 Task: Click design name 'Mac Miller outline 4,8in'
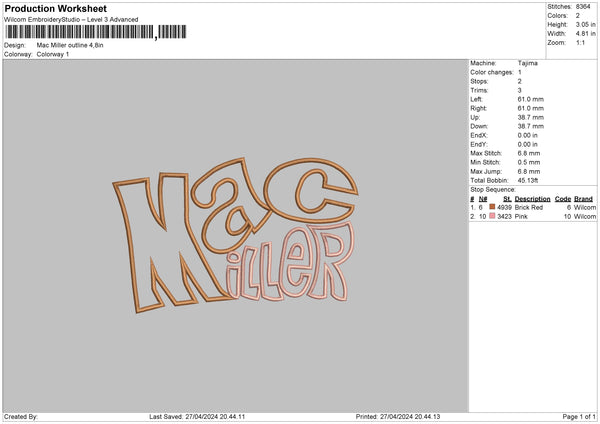pyautogui.click(x=70, y=45)
